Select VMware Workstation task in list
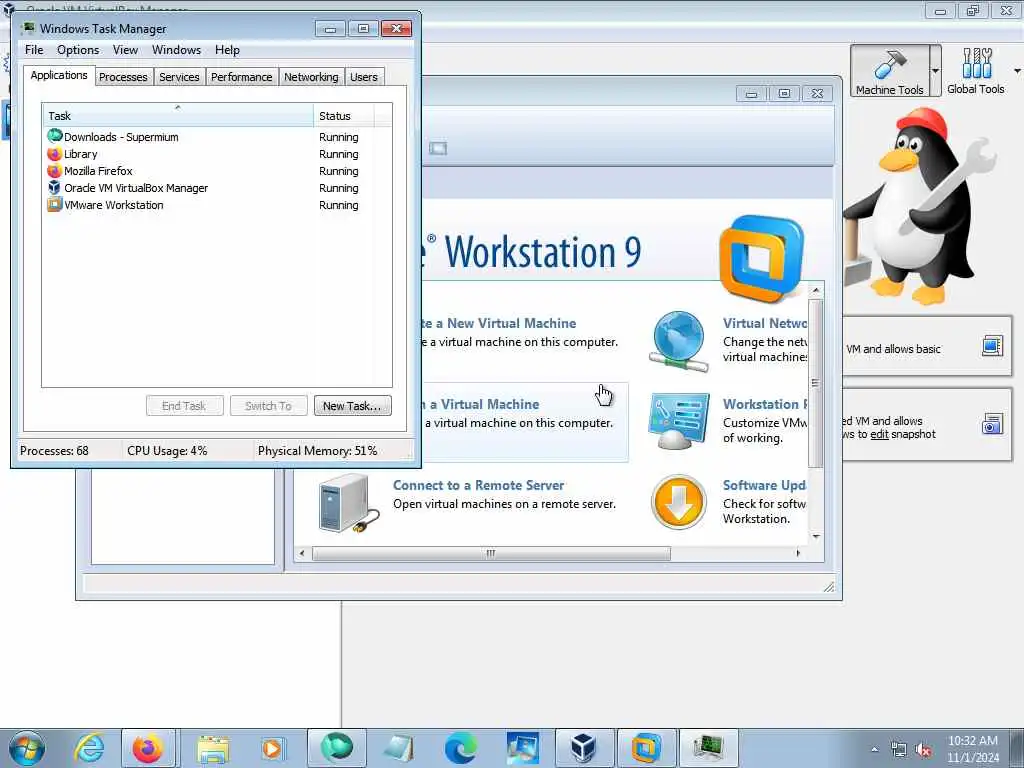 [216, 205]
